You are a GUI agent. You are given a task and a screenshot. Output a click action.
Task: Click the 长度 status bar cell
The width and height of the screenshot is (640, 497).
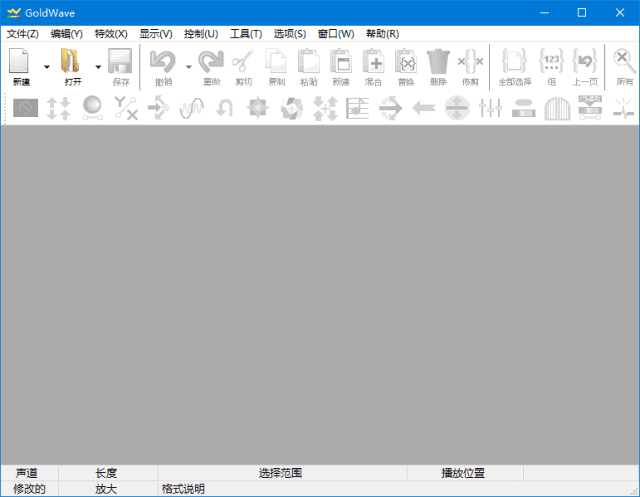point(108,473)
